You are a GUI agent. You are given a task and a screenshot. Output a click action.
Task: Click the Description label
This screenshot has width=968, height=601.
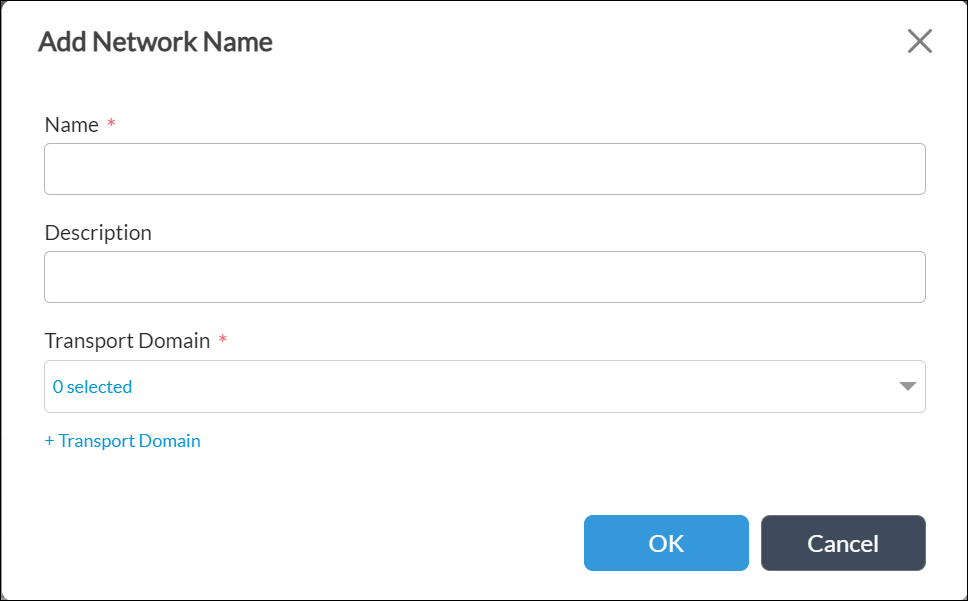click(x=97, y=232)
